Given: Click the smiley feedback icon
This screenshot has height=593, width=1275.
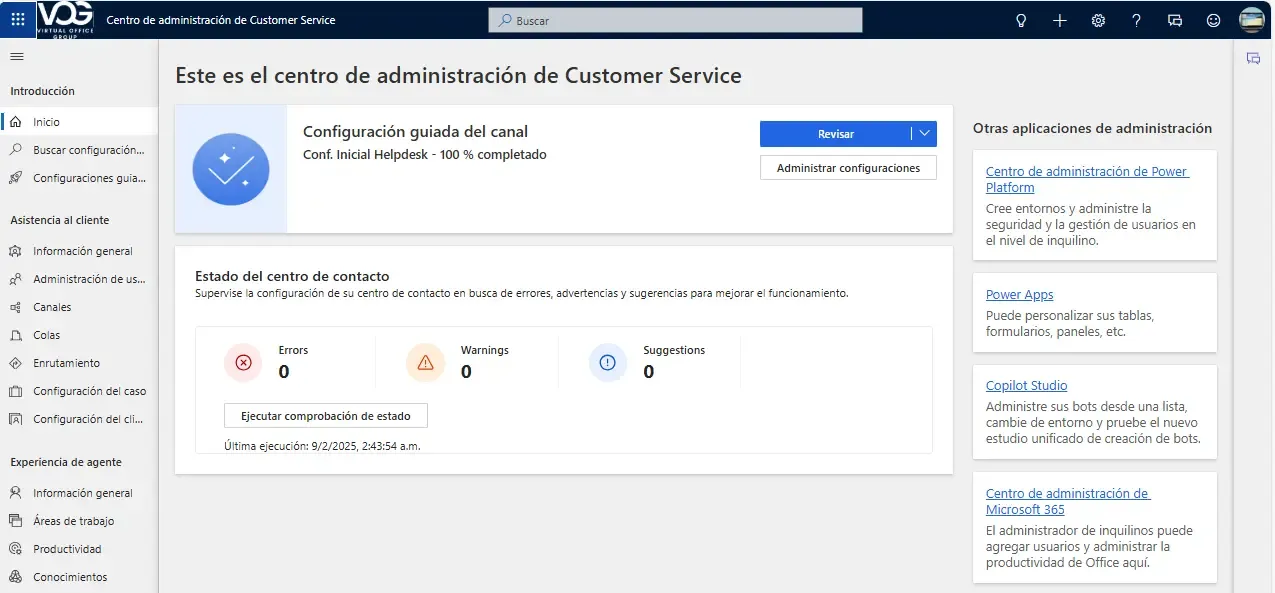Looking at the screenshot, I should [1213, 20].
